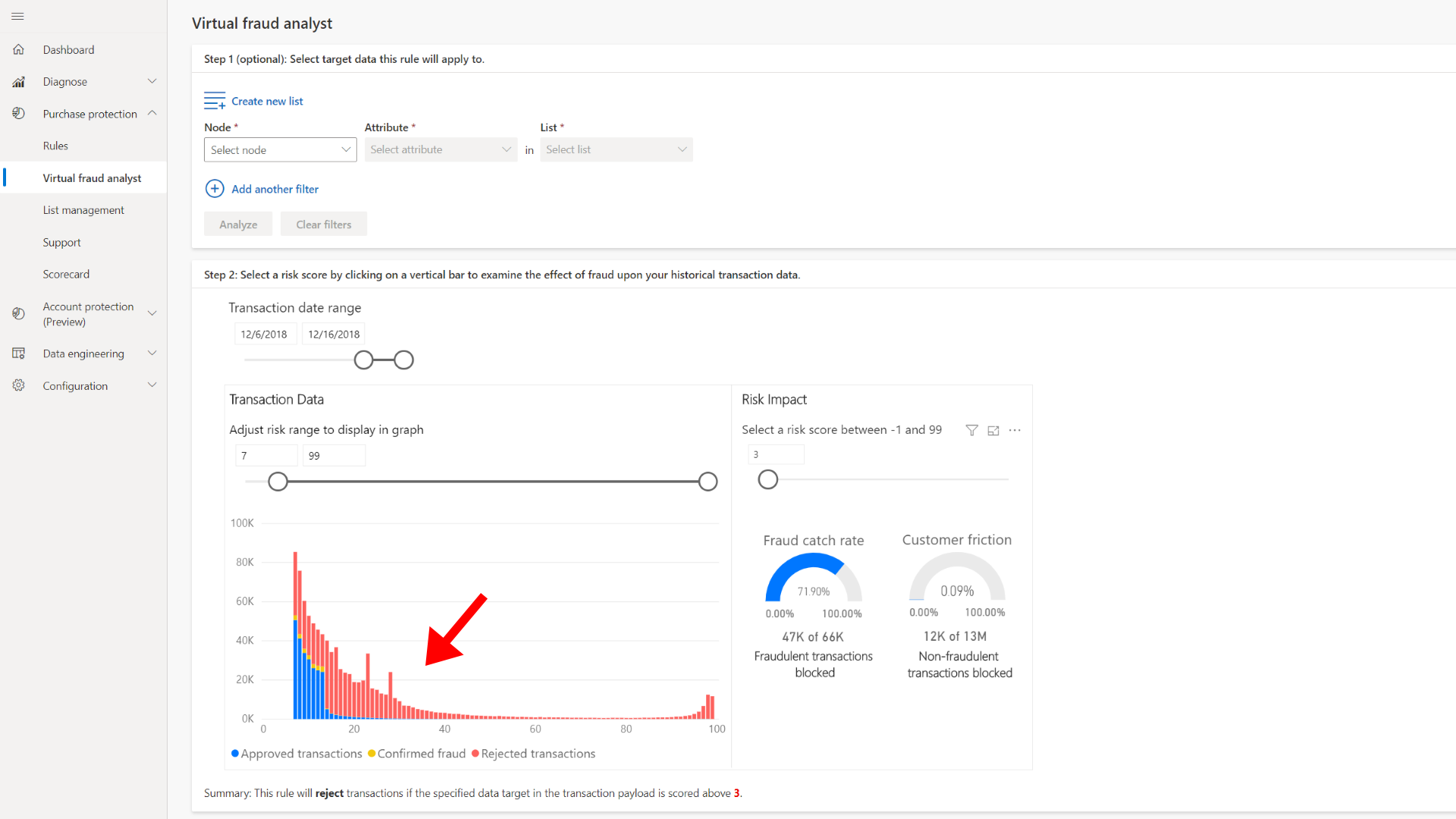
Task: Click the Configuration gear icon
Action: point(19,385)
